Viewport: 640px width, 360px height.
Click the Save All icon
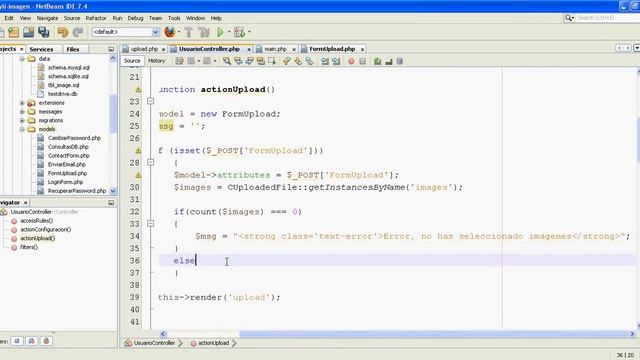coord(43,32)
